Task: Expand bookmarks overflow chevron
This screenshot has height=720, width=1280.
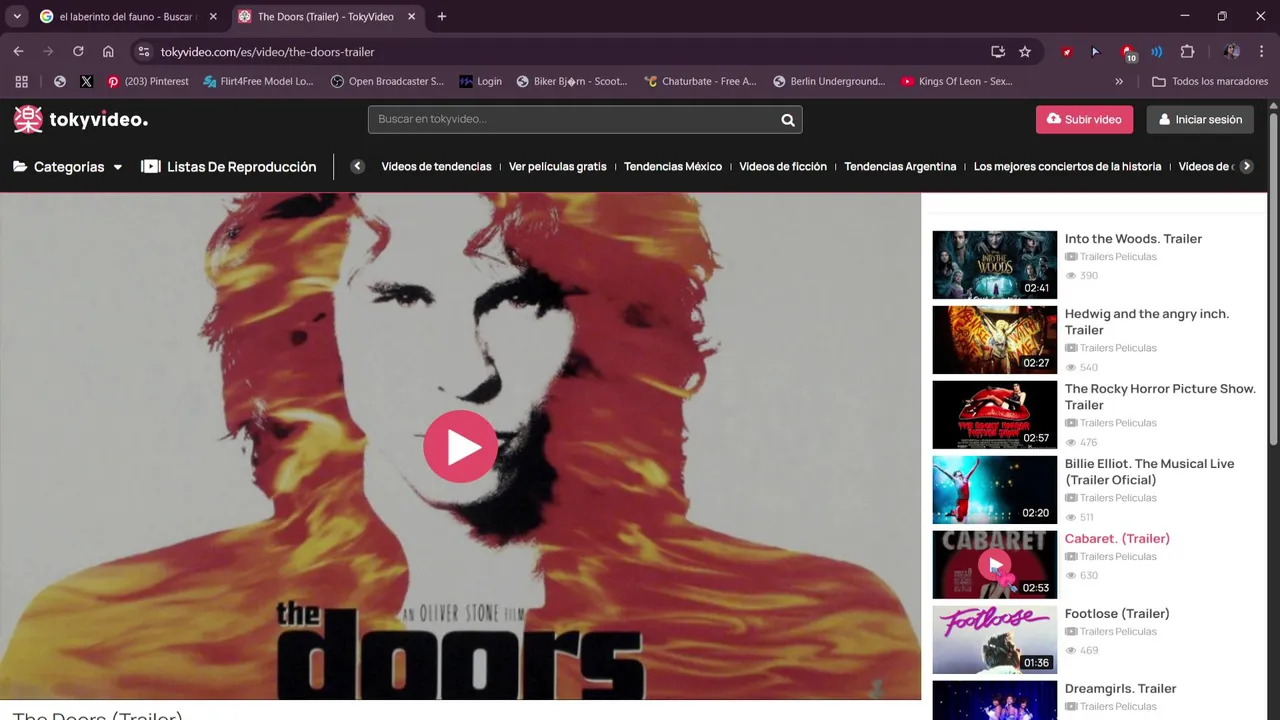Action: point(1121,82)
